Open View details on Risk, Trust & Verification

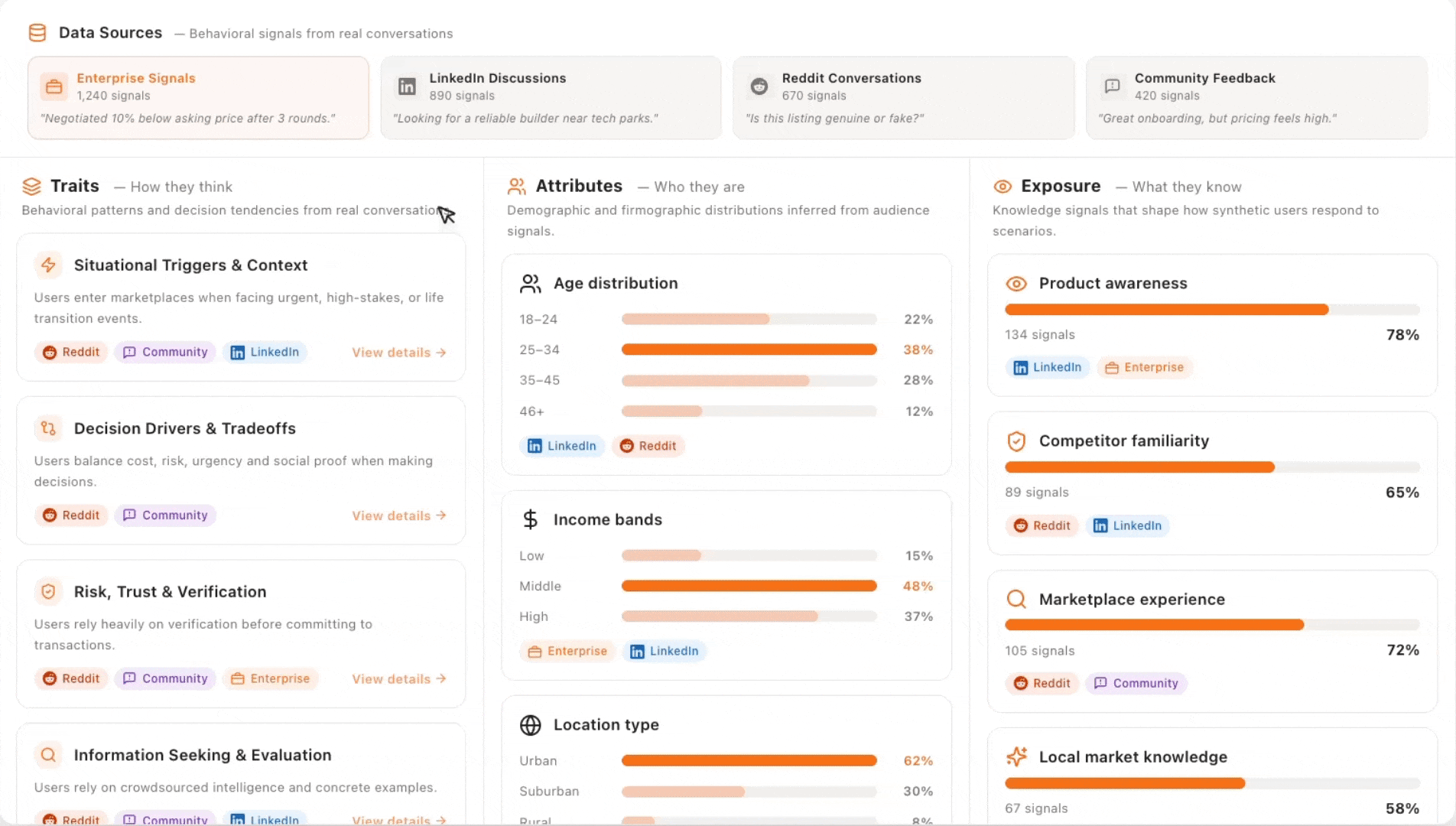click(x=397, y=678)
